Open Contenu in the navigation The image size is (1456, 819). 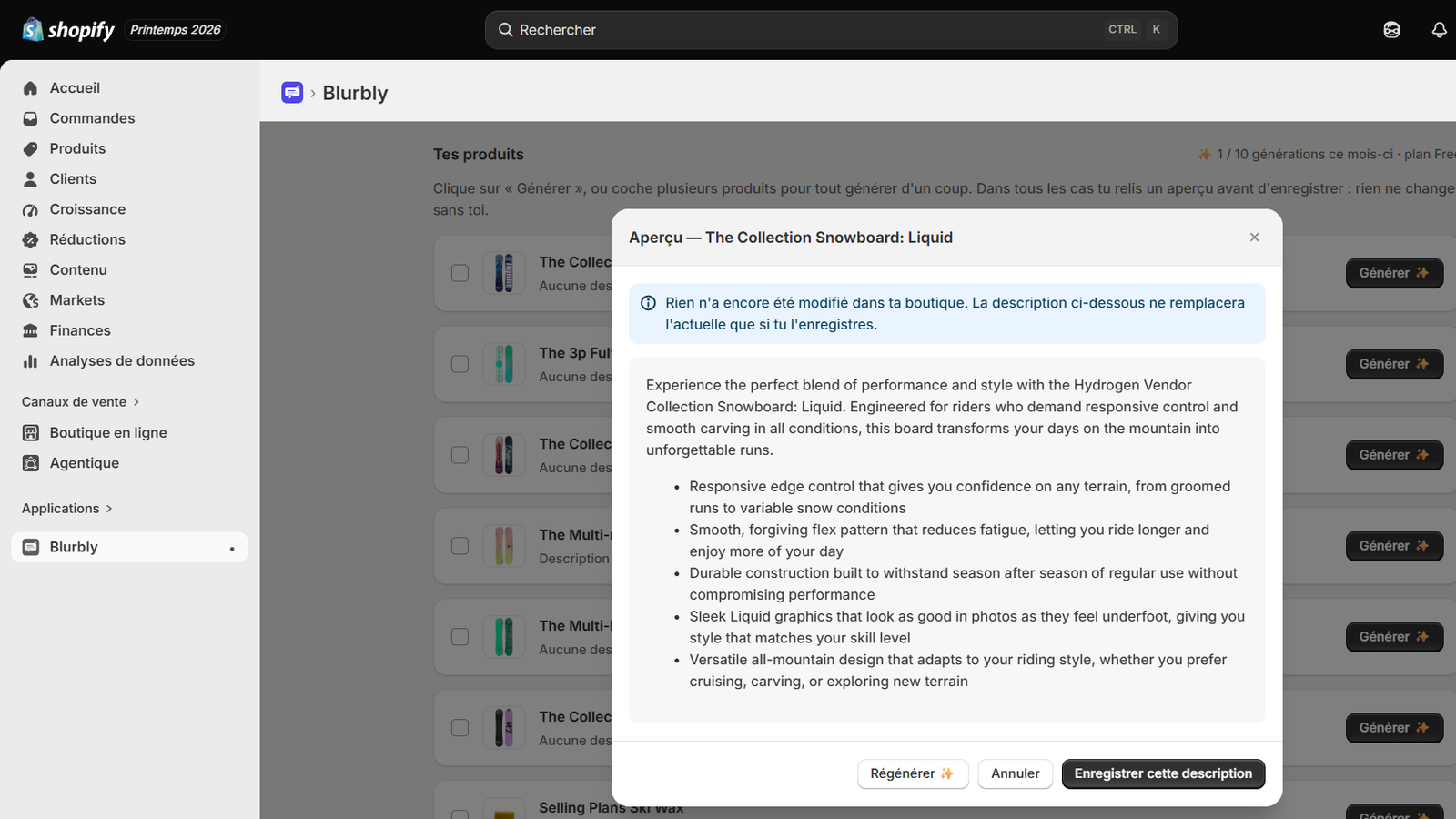[129, 270]
